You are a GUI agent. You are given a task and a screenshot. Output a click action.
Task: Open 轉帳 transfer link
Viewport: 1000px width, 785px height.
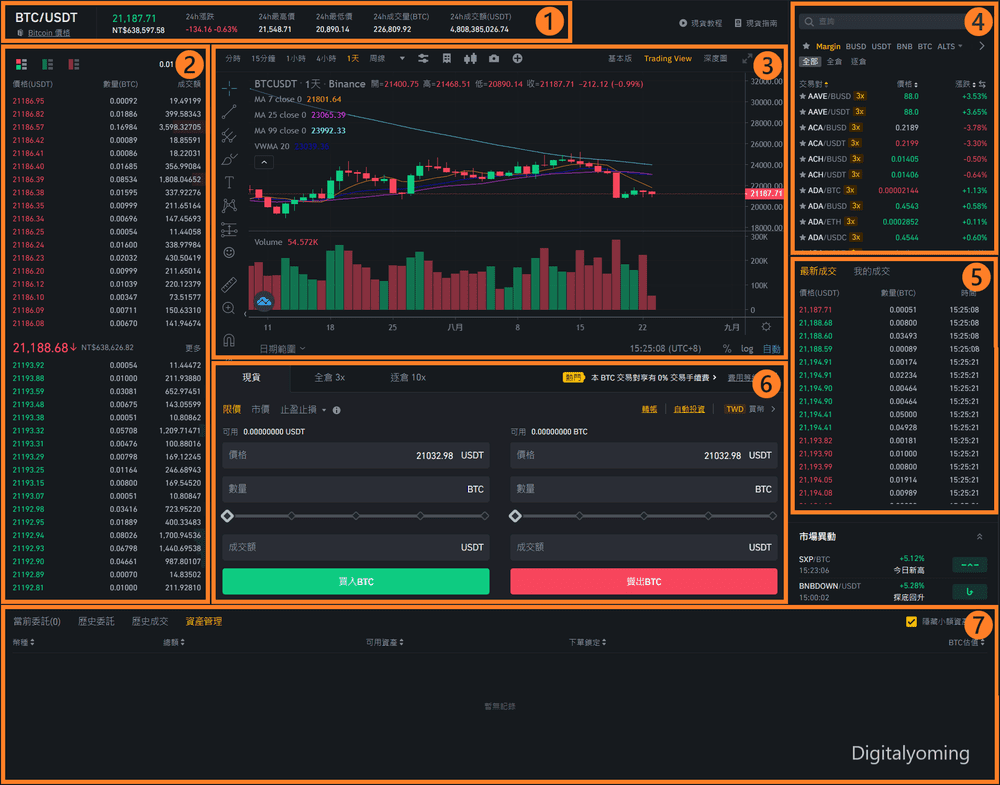(649, 409)
